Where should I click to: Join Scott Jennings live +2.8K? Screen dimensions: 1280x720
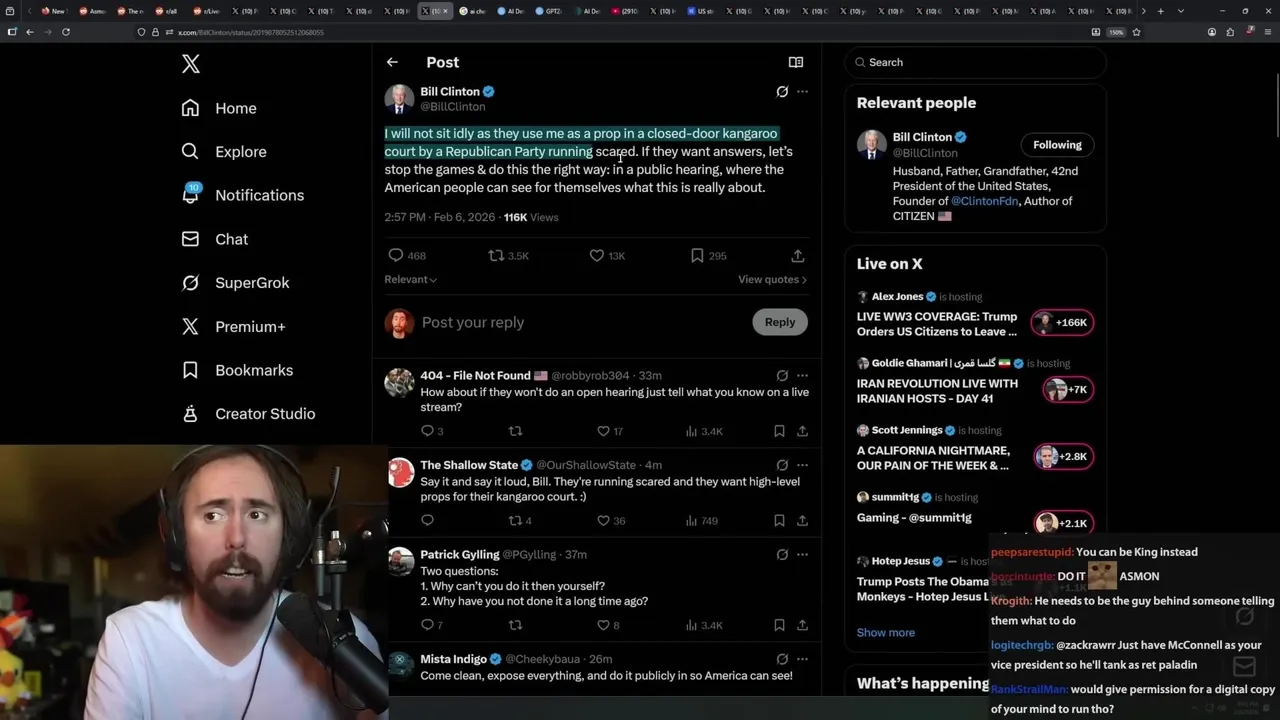1064,457
